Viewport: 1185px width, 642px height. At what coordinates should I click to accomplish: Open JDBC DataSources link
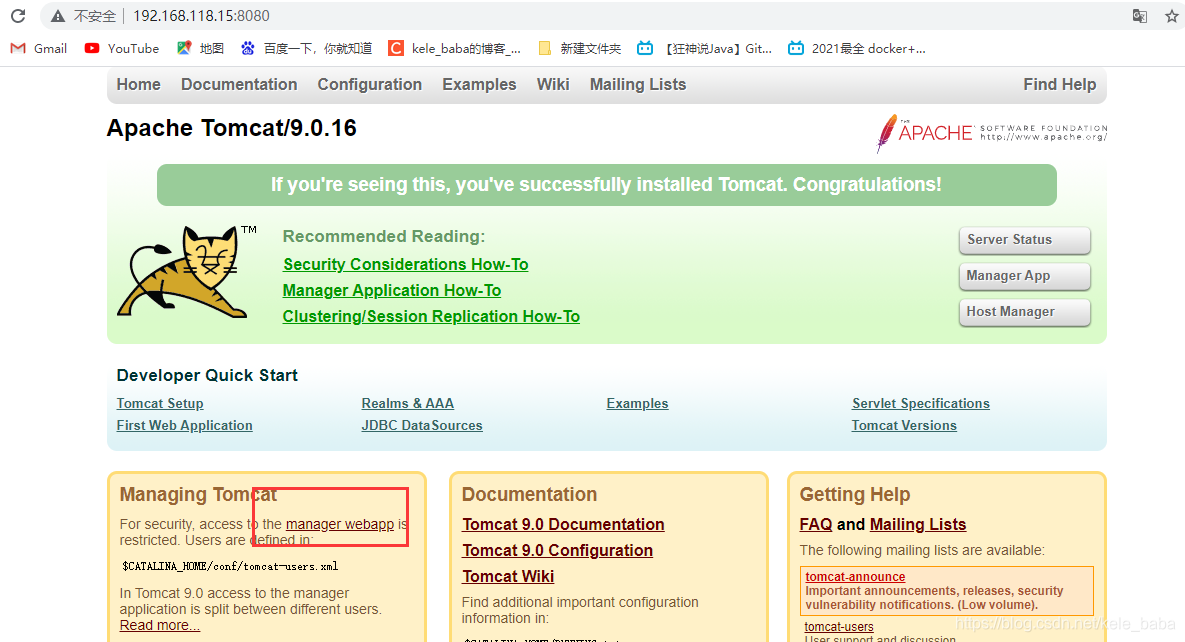(422, 426)
